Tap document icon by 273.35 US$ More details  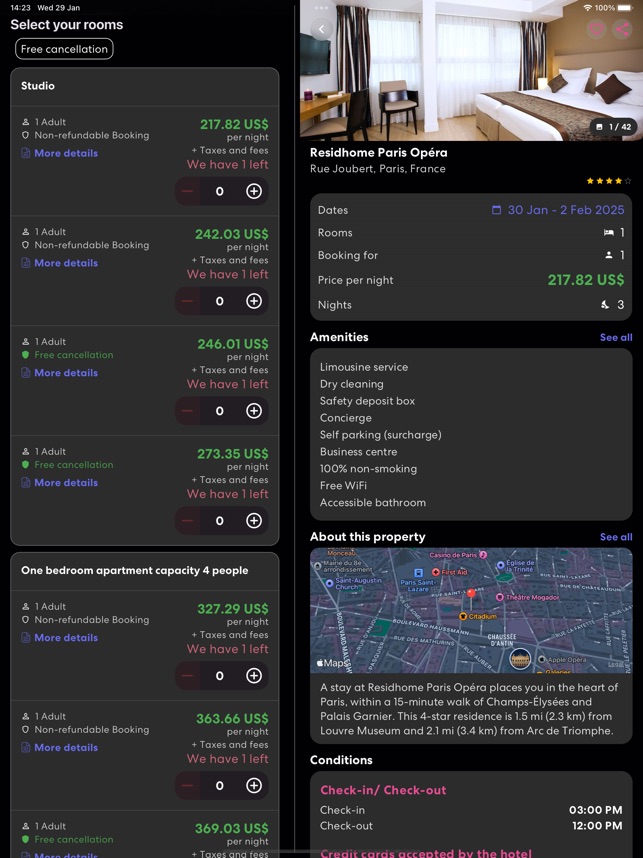click(x=25, y=483)
